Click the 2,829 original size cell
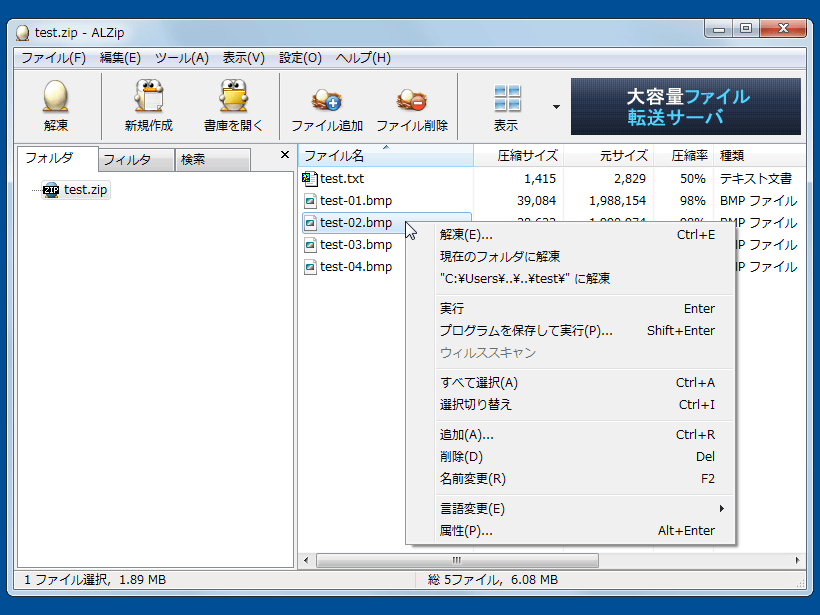 pos(630,179)
